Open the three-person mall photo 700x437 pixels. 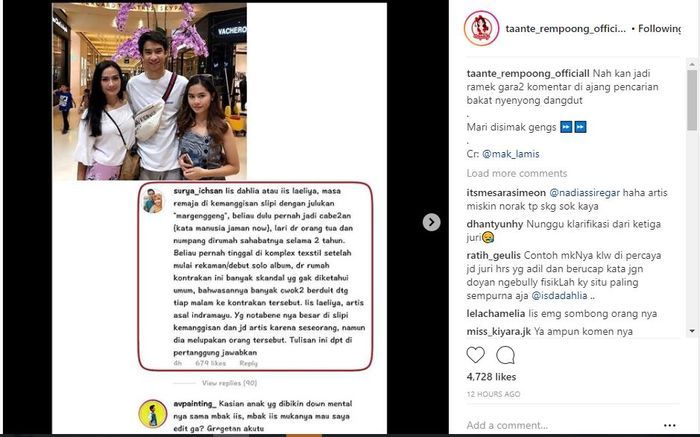(x=150, y=92)
